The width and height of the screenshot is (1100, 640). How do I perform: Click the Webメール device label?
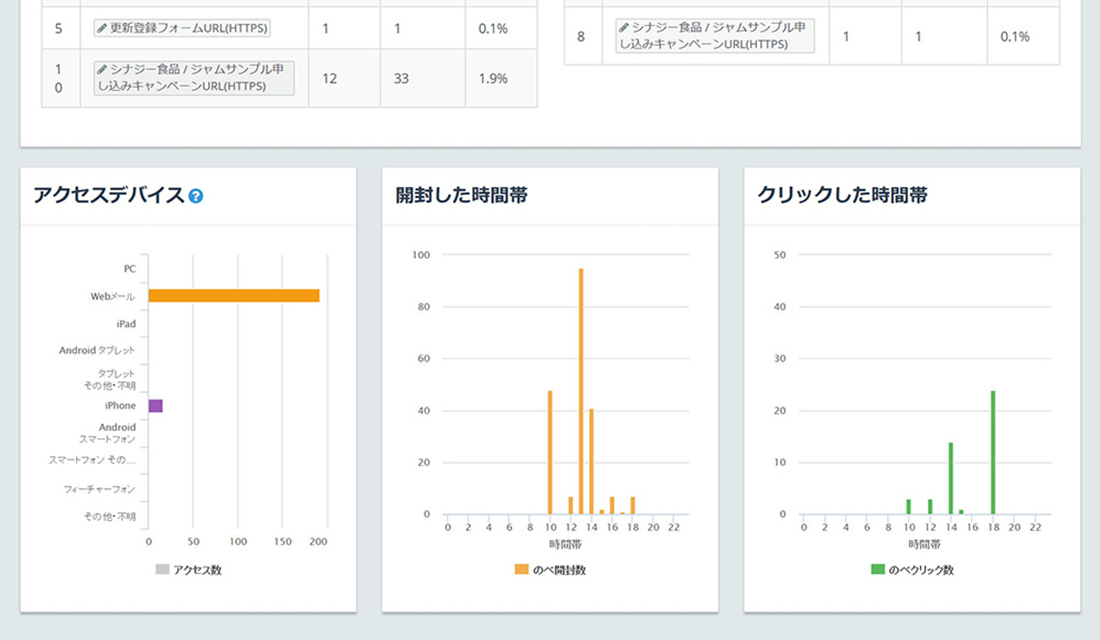pyautogui.click(x=112, y=296)
